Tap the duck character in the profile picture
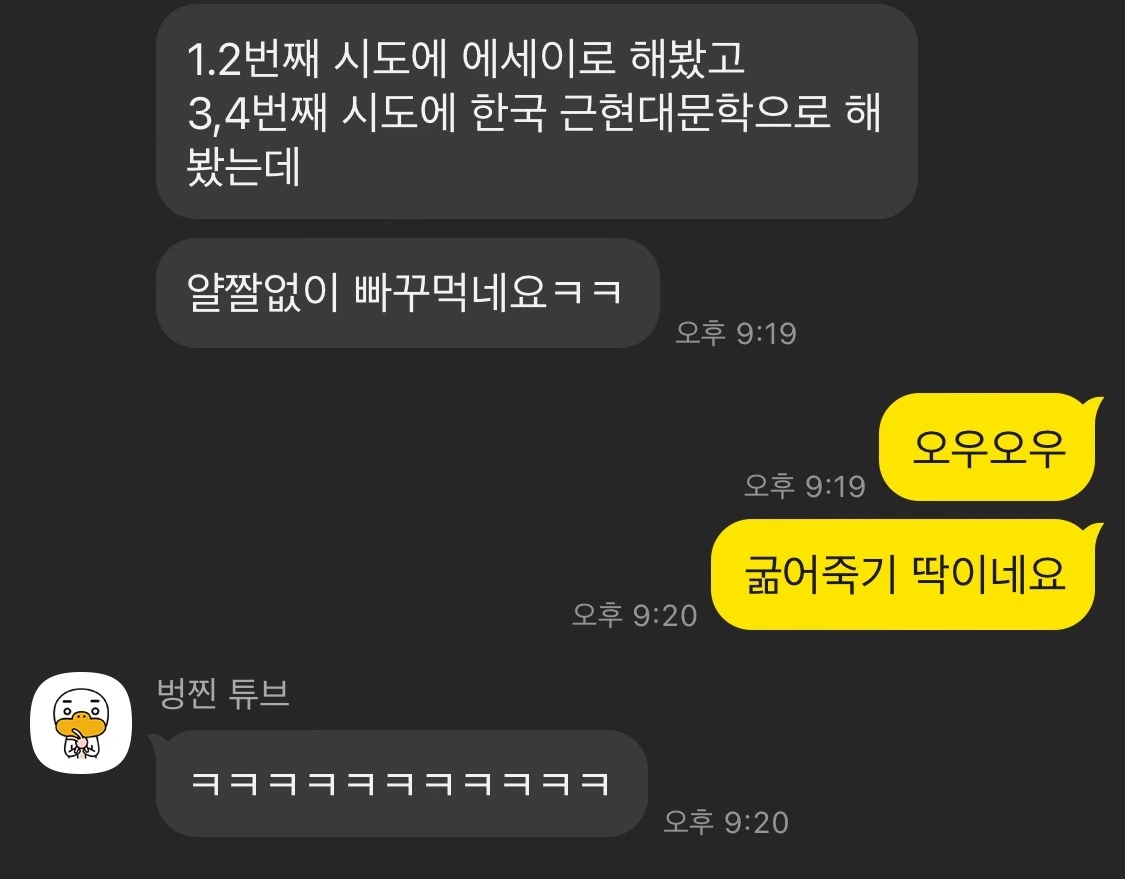The image size is (1125, 879). [x=81, y=723]
